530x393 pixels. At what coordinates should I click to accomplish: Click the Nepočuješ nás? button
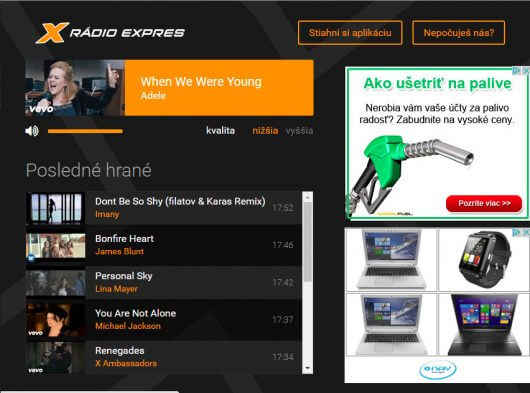458,33
